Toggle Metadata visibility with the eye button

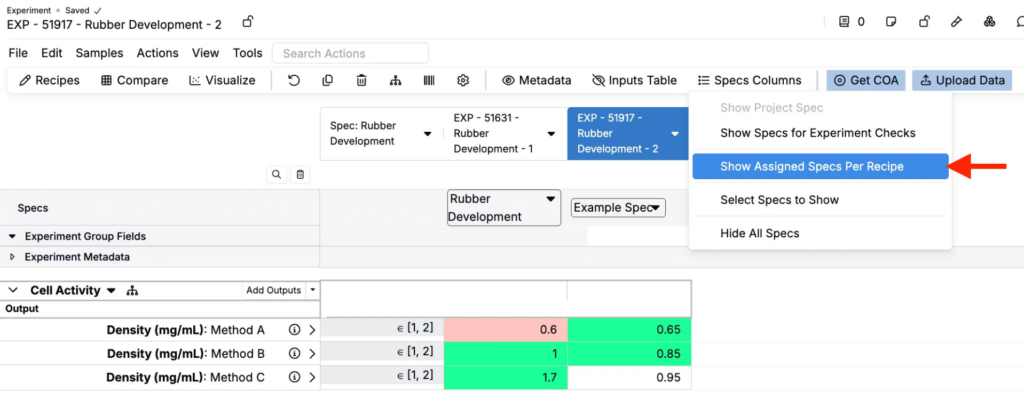pyautogui.click(x=536, y=80)
